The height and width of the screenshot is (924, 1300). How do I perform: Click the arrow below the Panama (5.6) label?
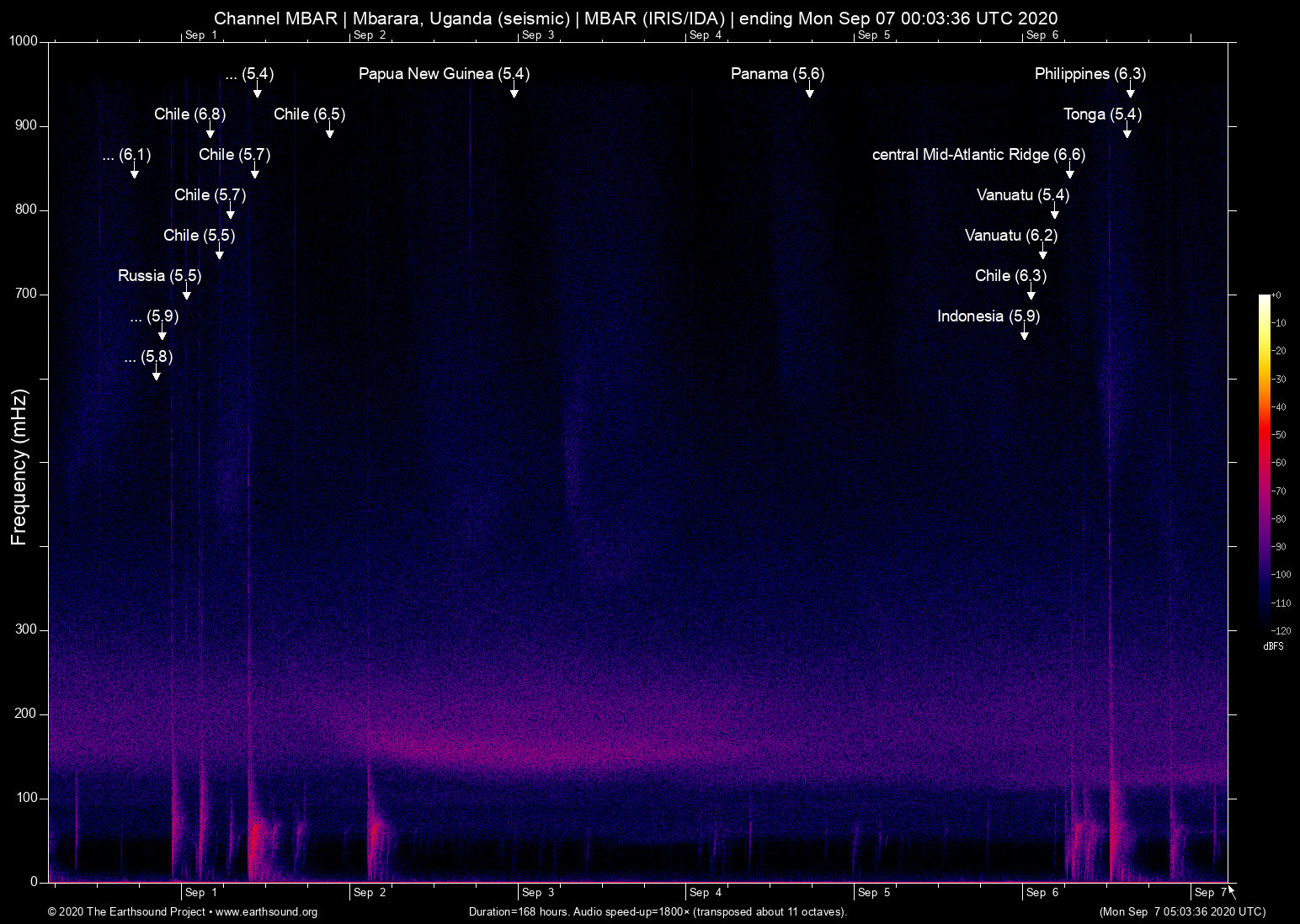click(x=809, y=91)
